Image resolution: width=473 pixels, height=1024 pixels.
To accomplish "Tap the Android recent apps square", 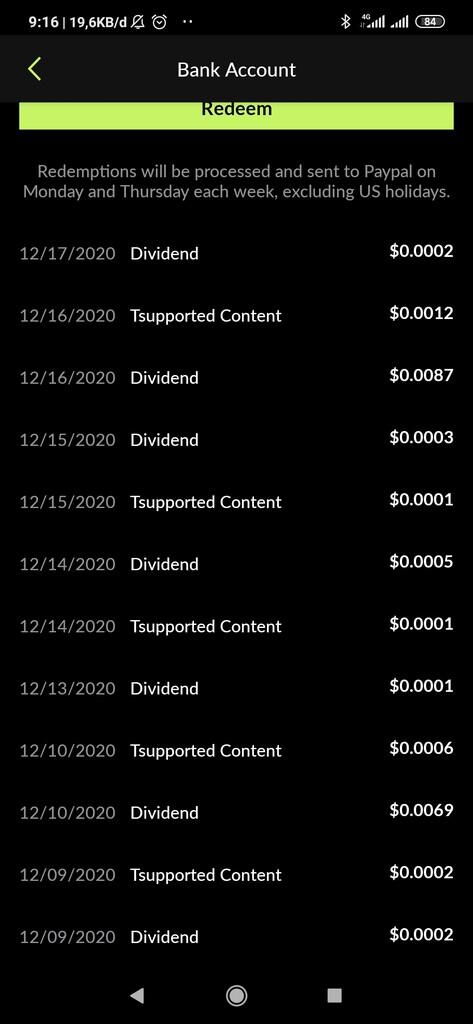I will pos(334,995).
